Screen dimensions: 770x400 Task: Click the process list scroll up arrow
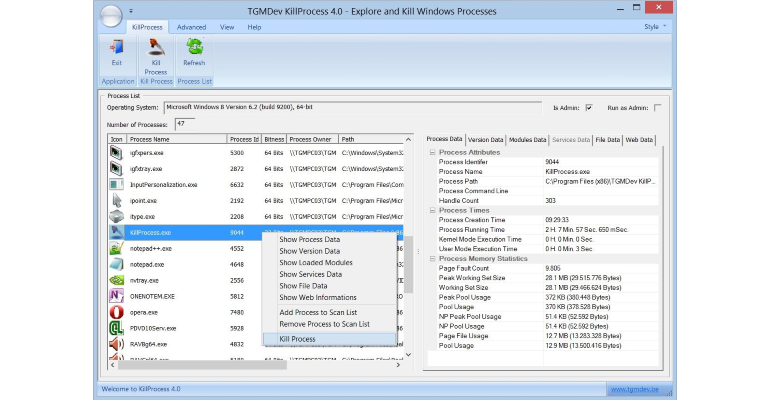[408, 139]
